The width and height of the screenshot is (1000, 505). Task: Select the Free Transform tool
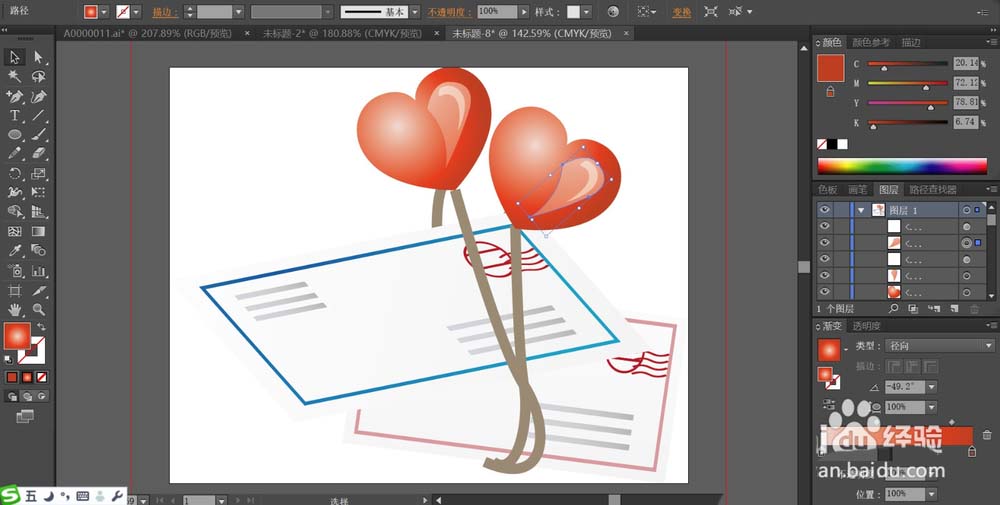tap(38, 193)
